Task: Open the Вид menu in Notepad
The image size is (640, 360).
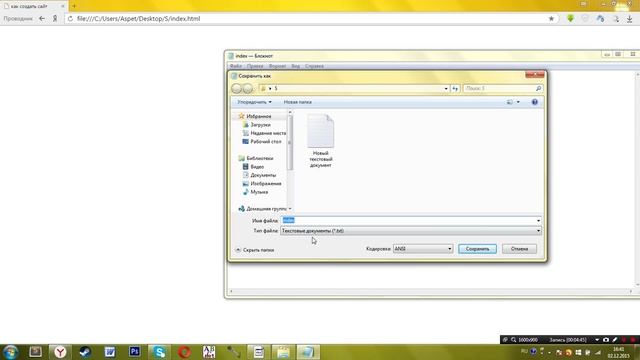Action: pos(296,66)
